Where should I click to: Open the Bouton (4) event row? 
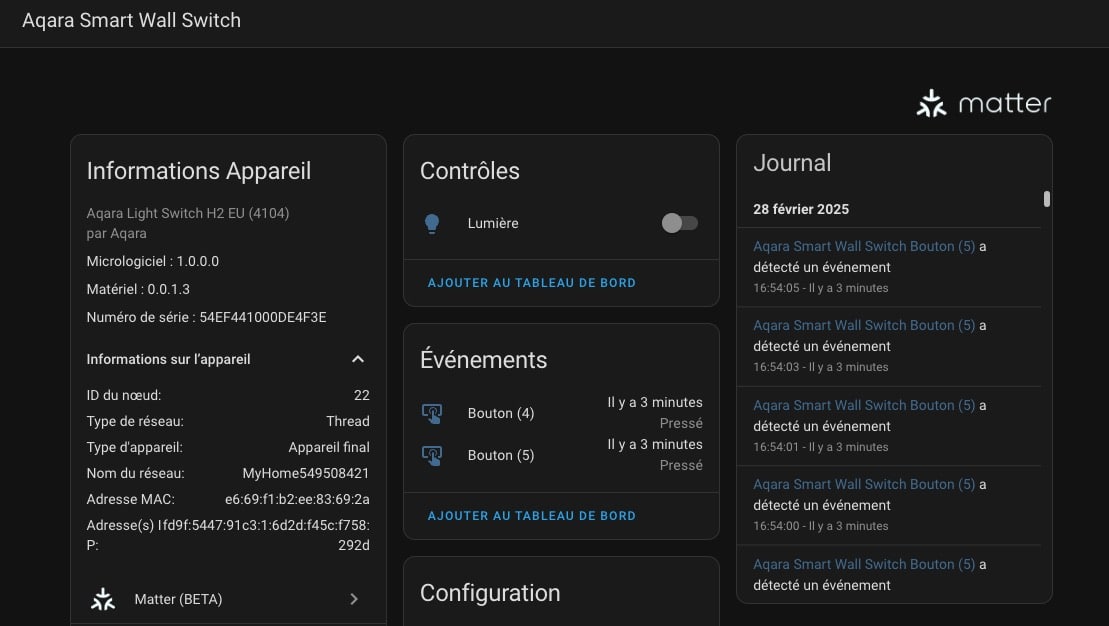[562, 413]
